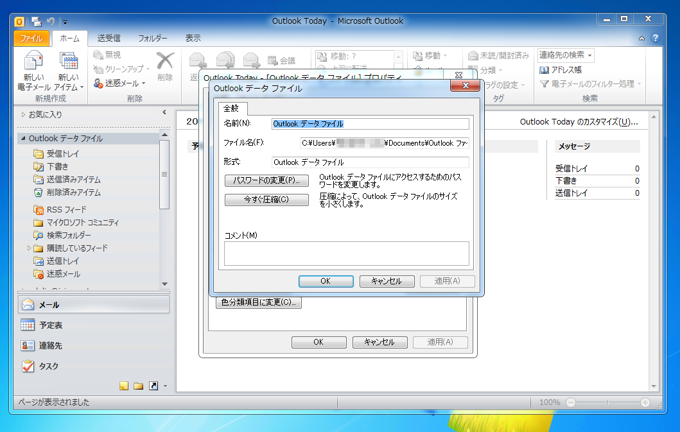Switch to the View (表示) tab

(x=193, y=38)
